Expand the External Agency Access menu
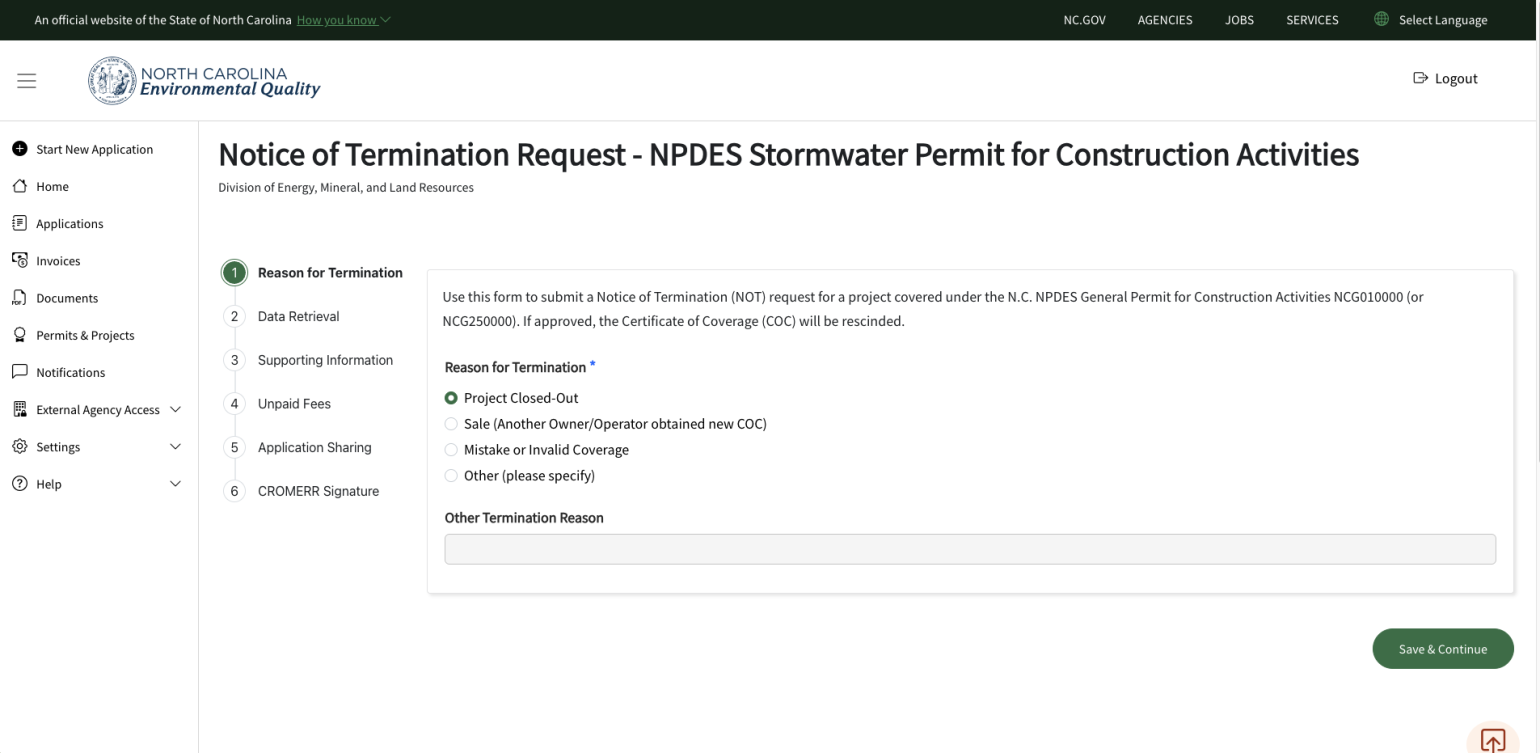 tap(97, 409)
